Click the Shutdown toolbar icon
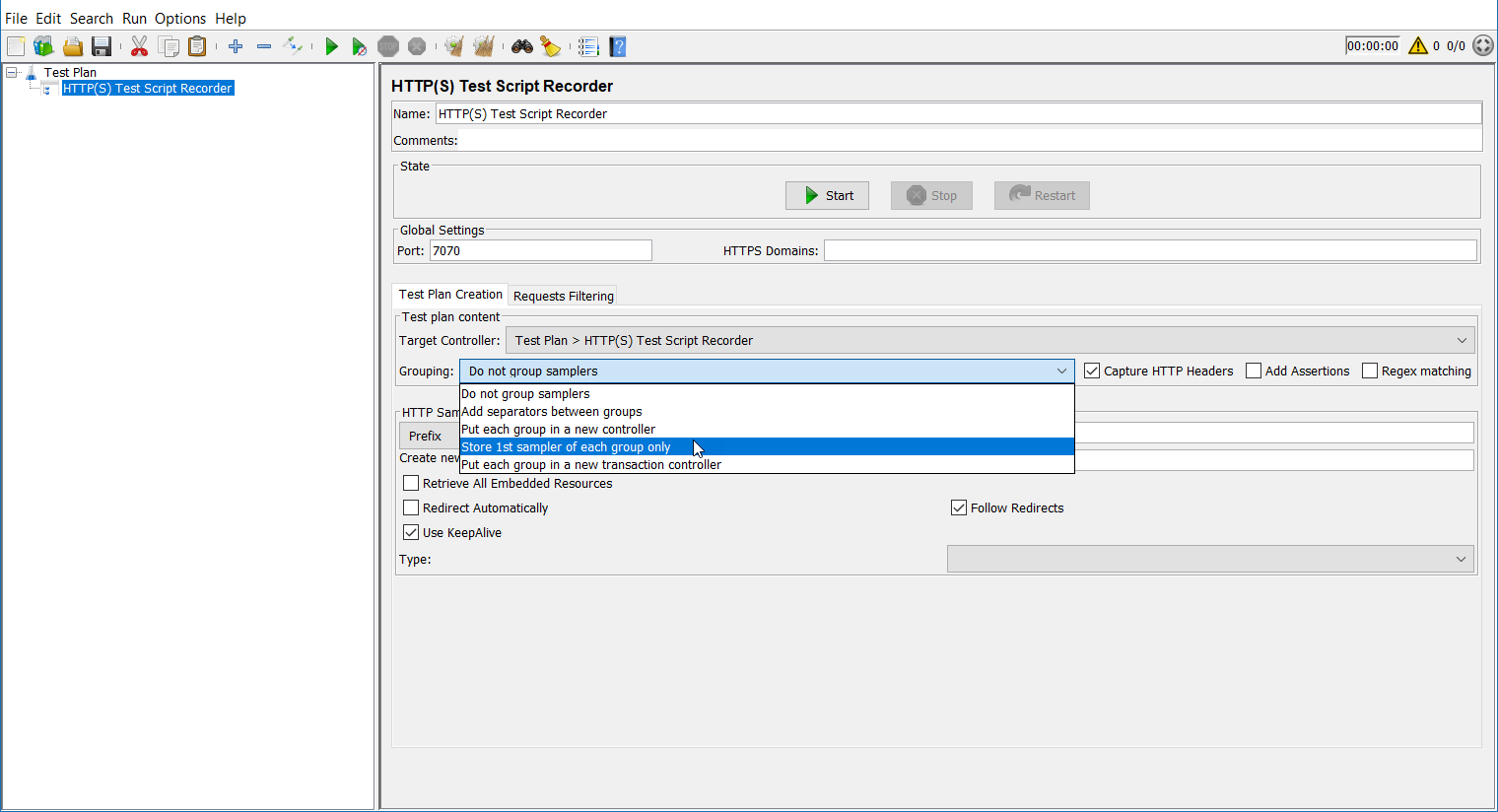Screen dimensions: 1498x812 coord(417,46)
